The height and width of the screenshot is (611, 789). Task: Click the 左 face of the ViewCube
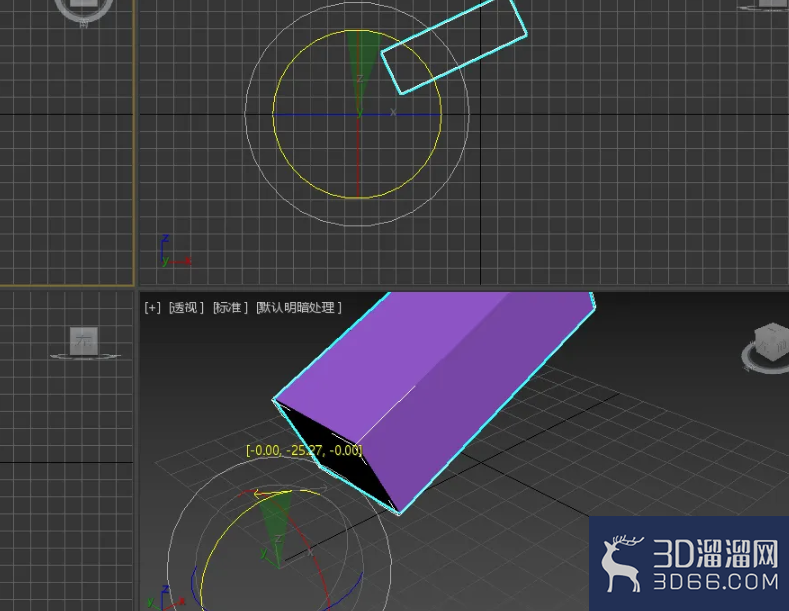click(82, 341)
